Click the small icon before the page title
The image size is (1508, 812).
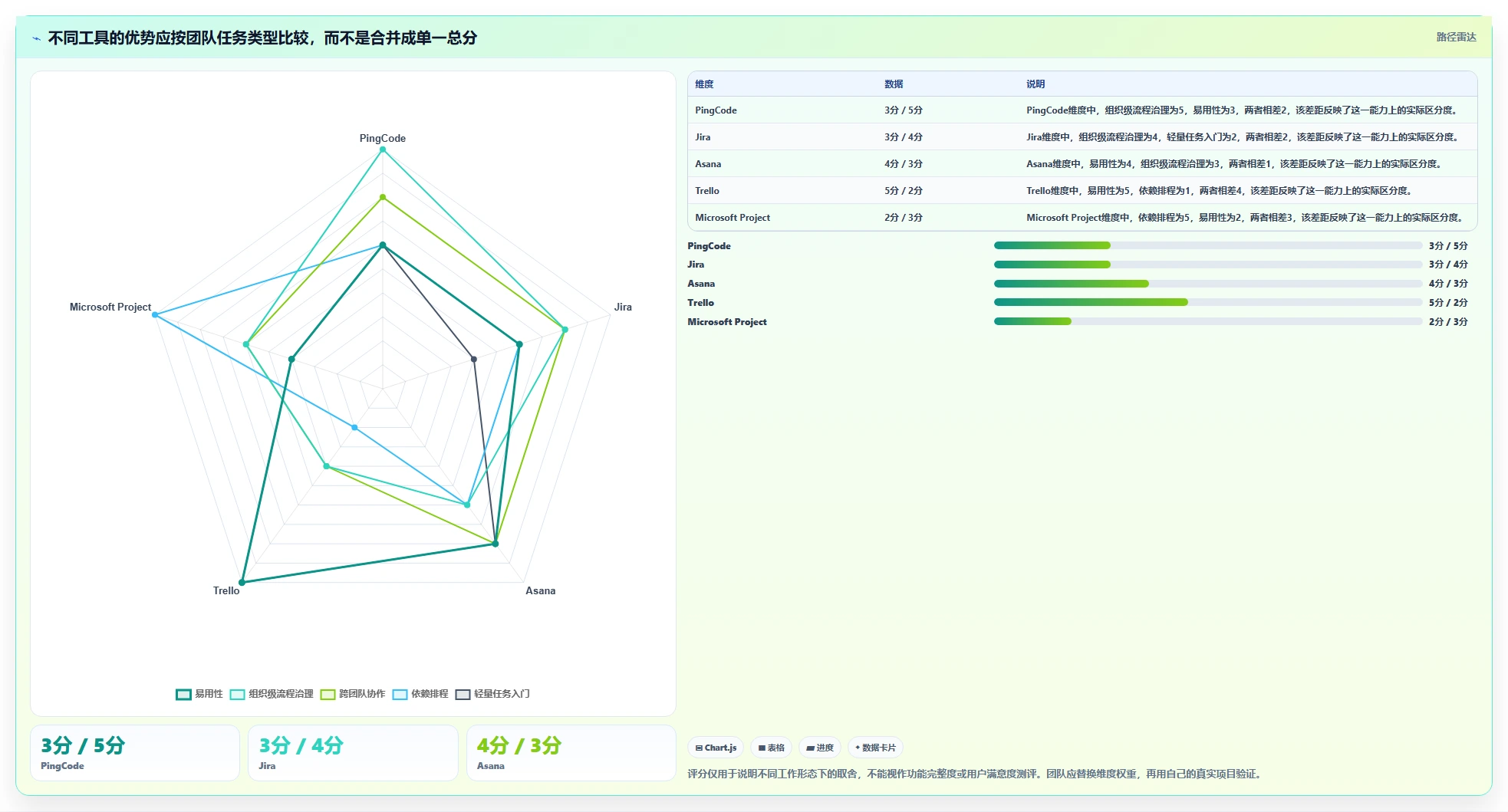click(x=36, y=38)
